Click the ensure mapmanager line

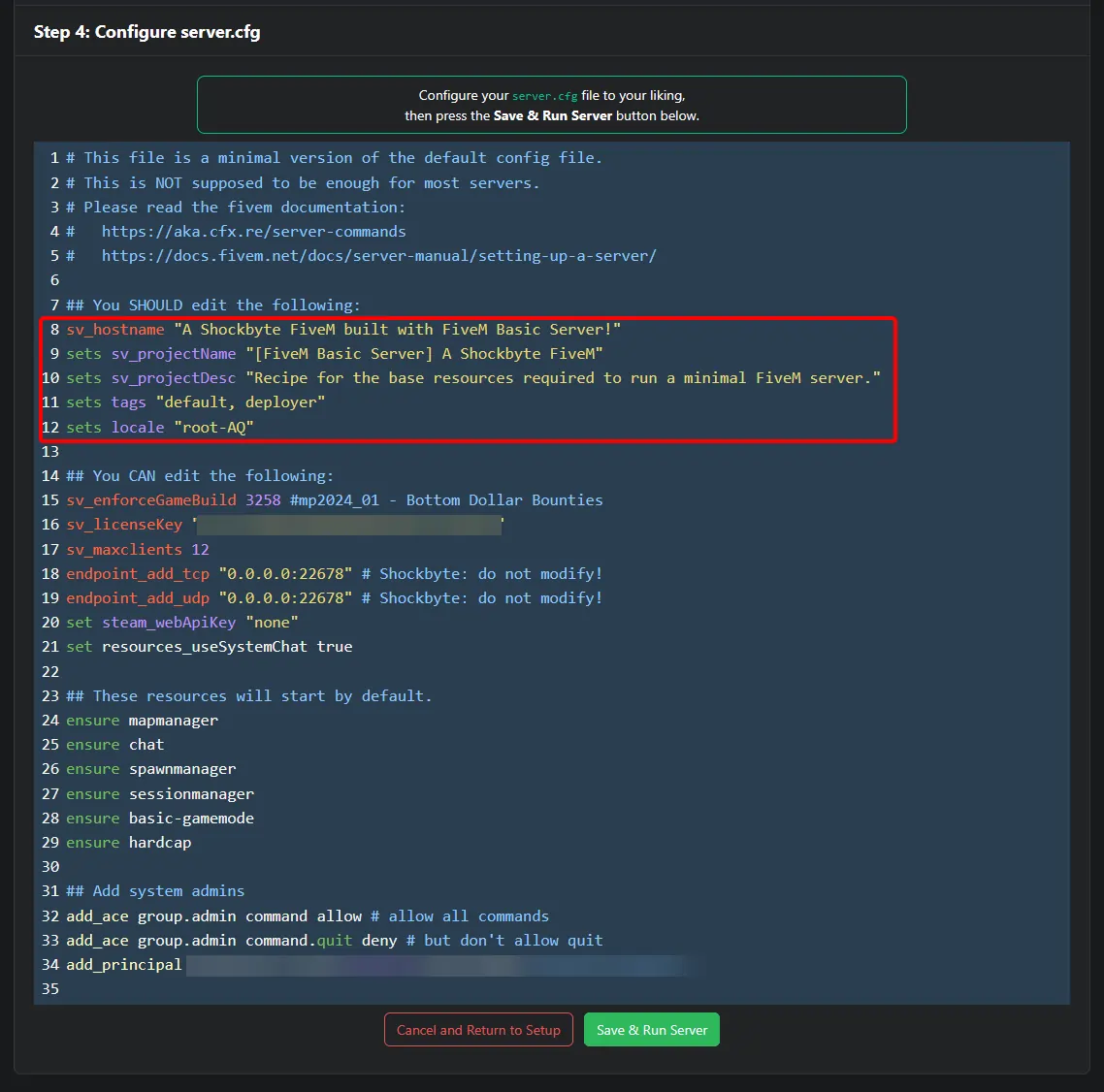coord(143,721)
